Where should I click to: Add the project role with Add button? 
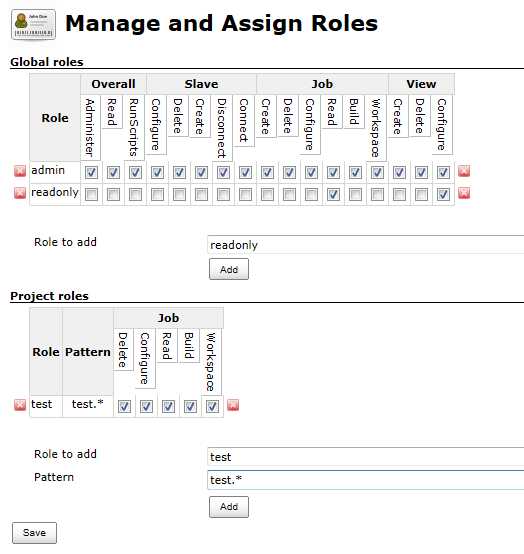pos(229,507)
